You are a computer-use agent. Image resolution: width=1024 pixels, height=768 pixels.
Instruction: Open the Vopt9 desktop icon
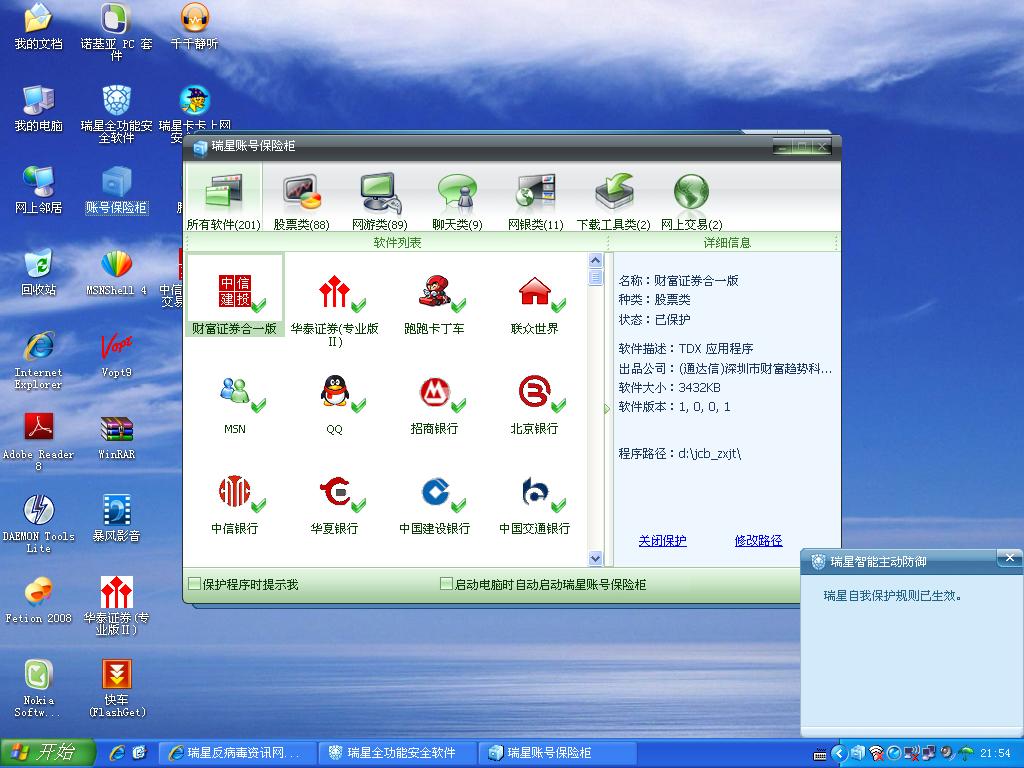pyautogui.click(x=116, y=355)
